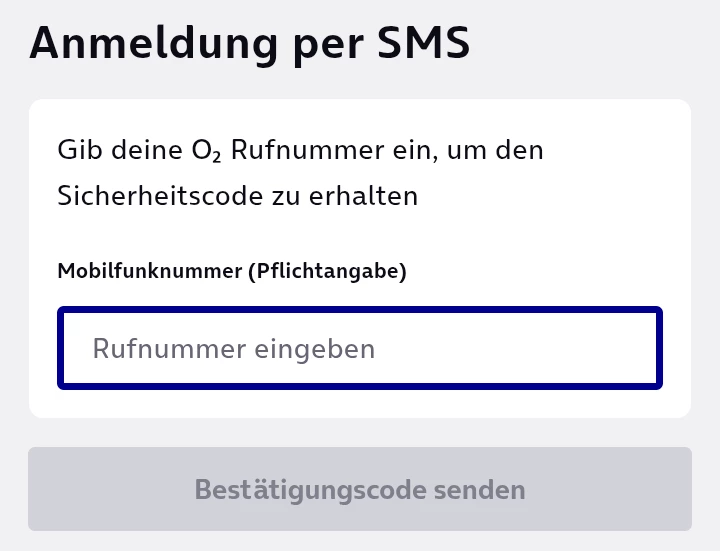Select the 'Rufnummer eingeben' placeholder text
Image resolution: width=720 pixels, height=551 pixels.
[x=234, y=349]
